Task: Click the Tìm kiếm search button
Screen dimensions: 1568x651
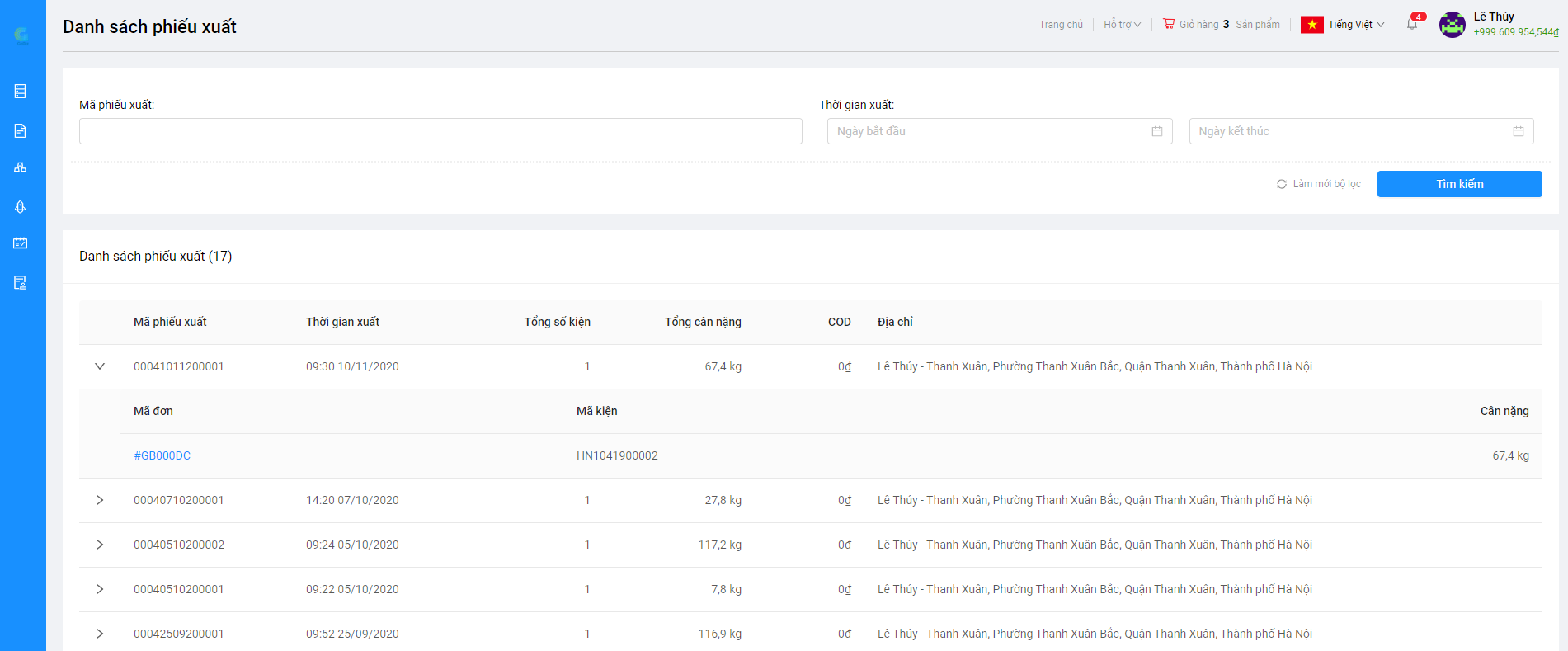Action: pos(1459,184)
